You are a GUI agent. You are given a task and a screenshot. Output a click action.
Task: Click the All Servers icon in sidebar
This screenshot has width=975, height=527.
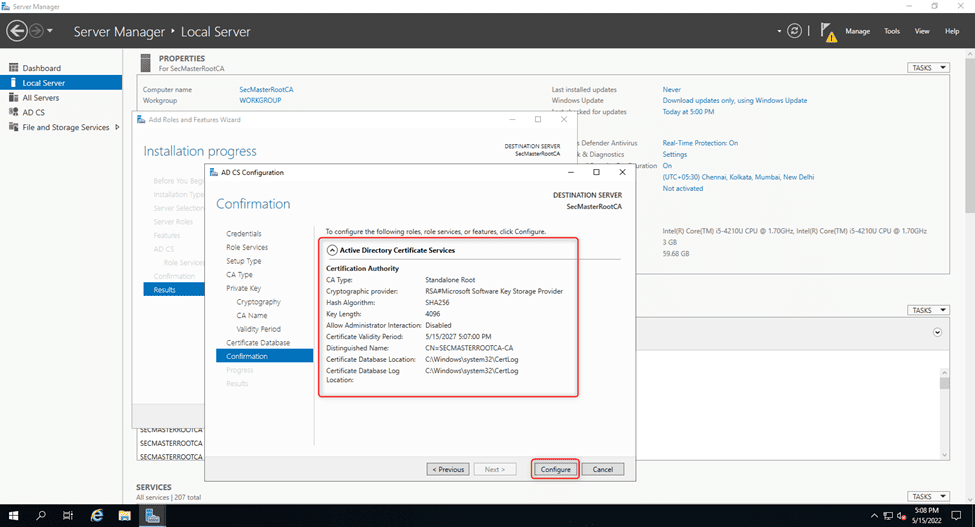point(13,97)
